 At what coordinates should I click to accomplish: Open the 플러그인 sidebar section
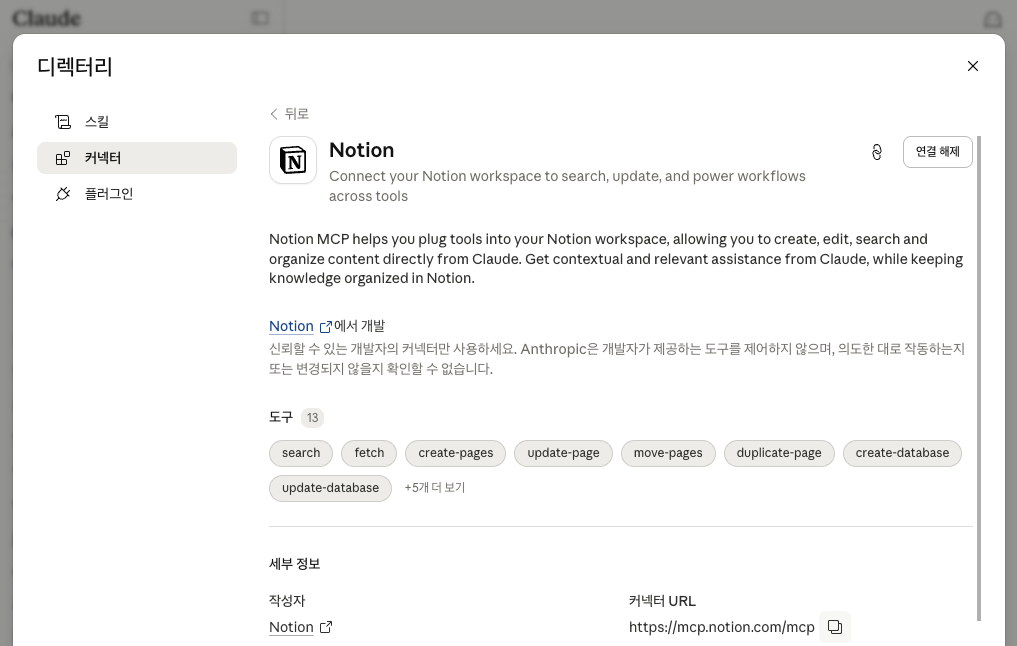137,194
